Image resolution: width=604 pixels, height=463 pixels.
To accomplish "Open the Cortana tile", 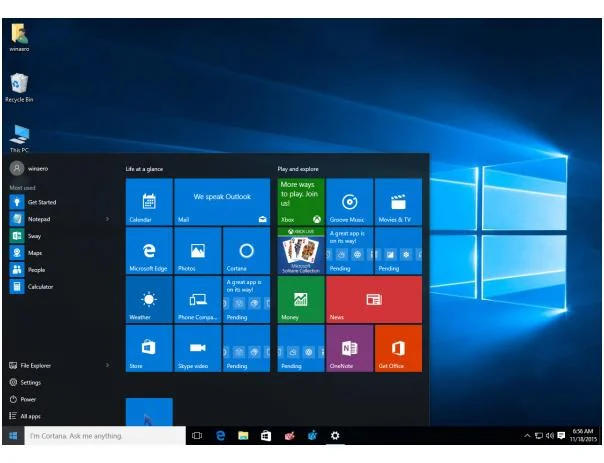I will 247,250.
